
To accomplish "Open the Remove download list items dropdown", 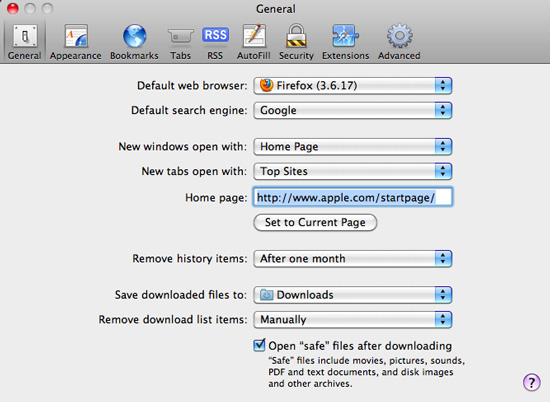I will [353, 320].
